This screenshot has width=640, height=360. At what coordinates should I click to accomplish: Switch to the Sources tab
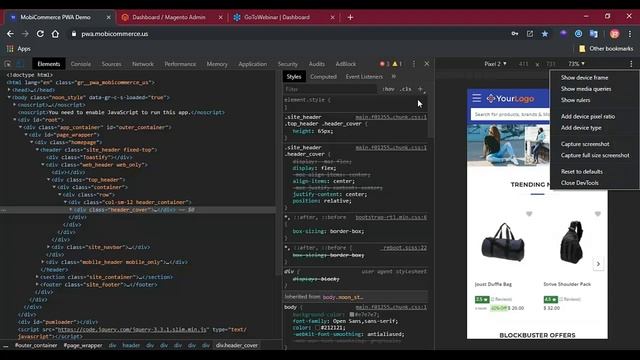point(111,64)
